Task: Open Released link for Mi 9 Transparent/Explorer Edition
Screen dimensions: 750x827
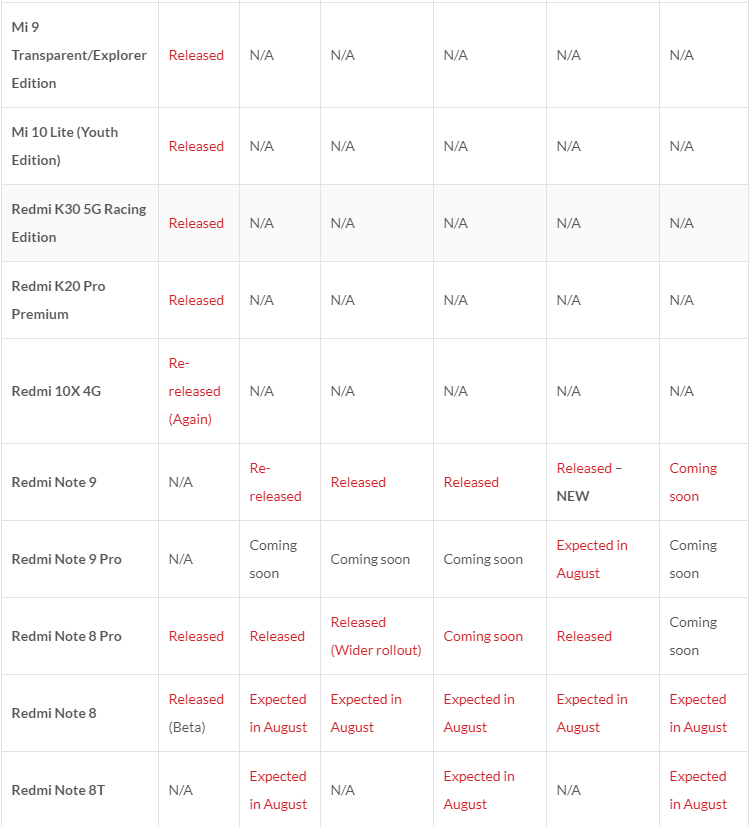Action: (196, 55)
